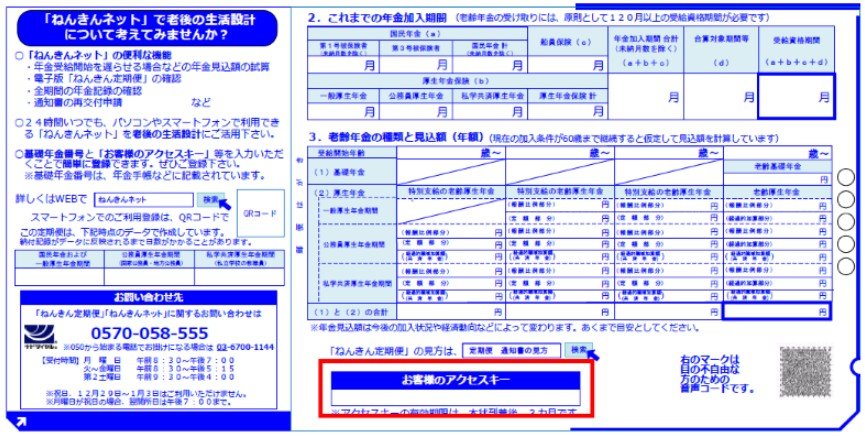Click the （1）と（2）の合計 row label

(352, 311)
